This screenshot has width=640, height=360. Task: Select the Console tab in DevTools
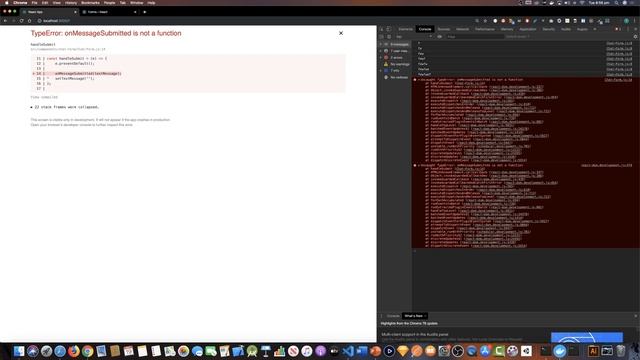pos(424,29)
